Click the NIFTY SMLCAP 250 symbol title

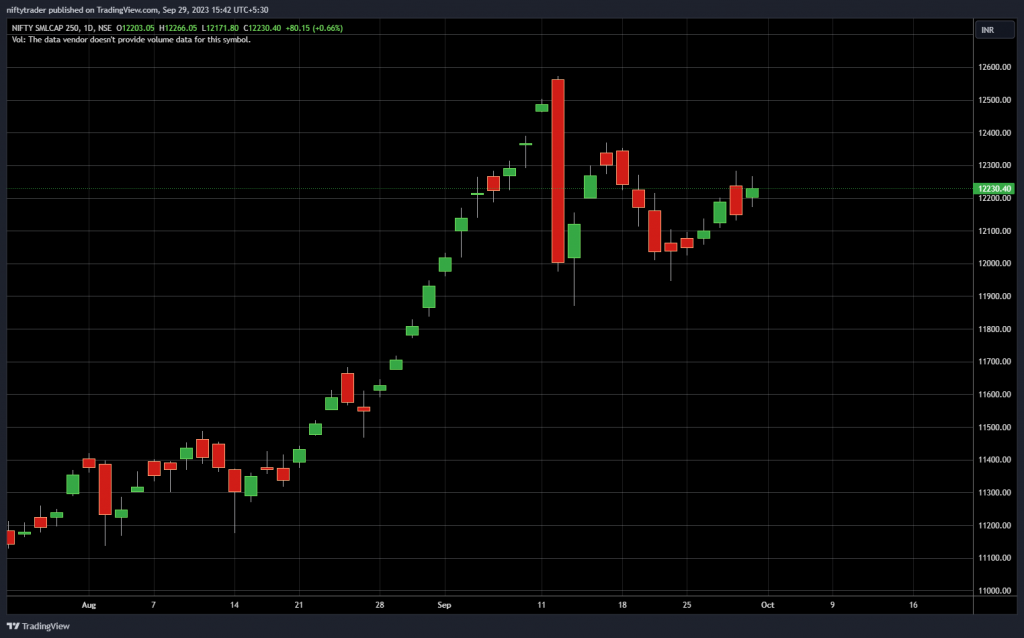coord(45,28)
